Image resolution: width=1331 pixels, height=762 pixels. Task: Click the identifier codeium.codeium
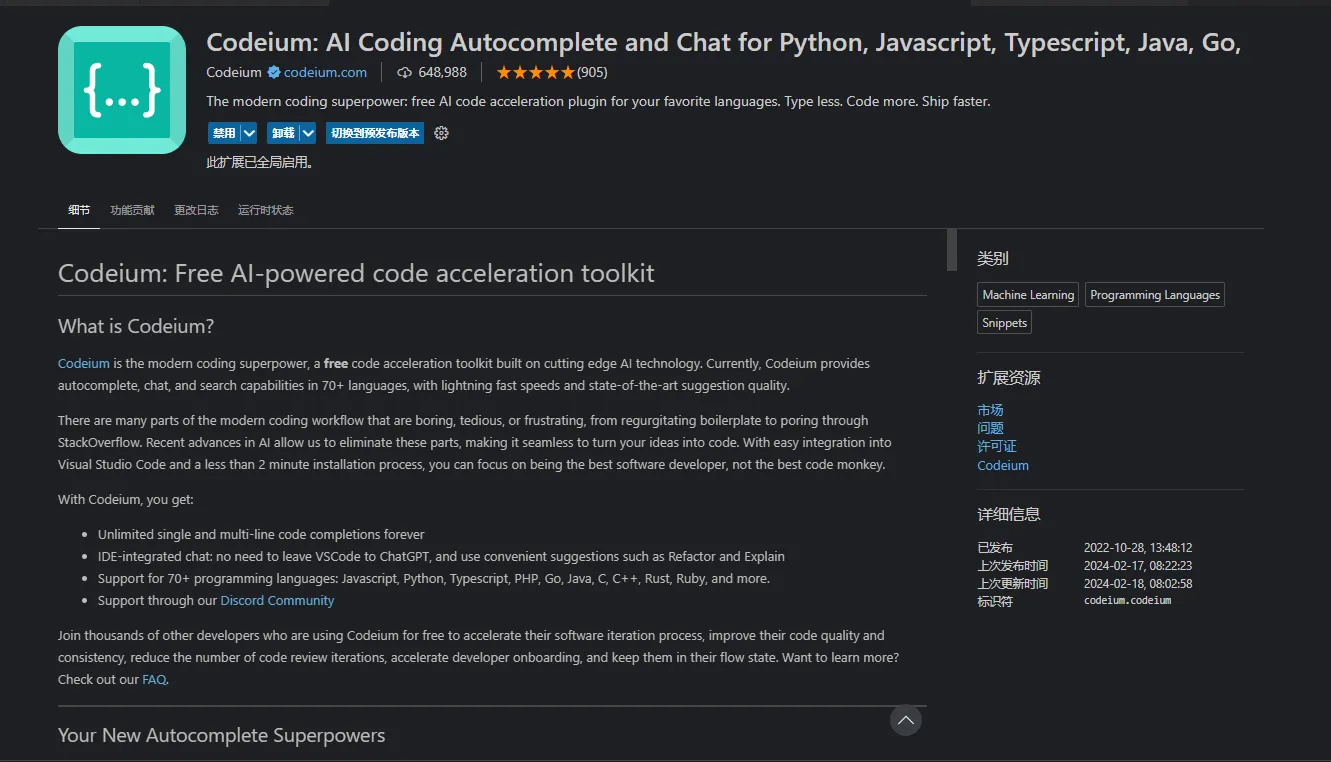coord(1127,601)
